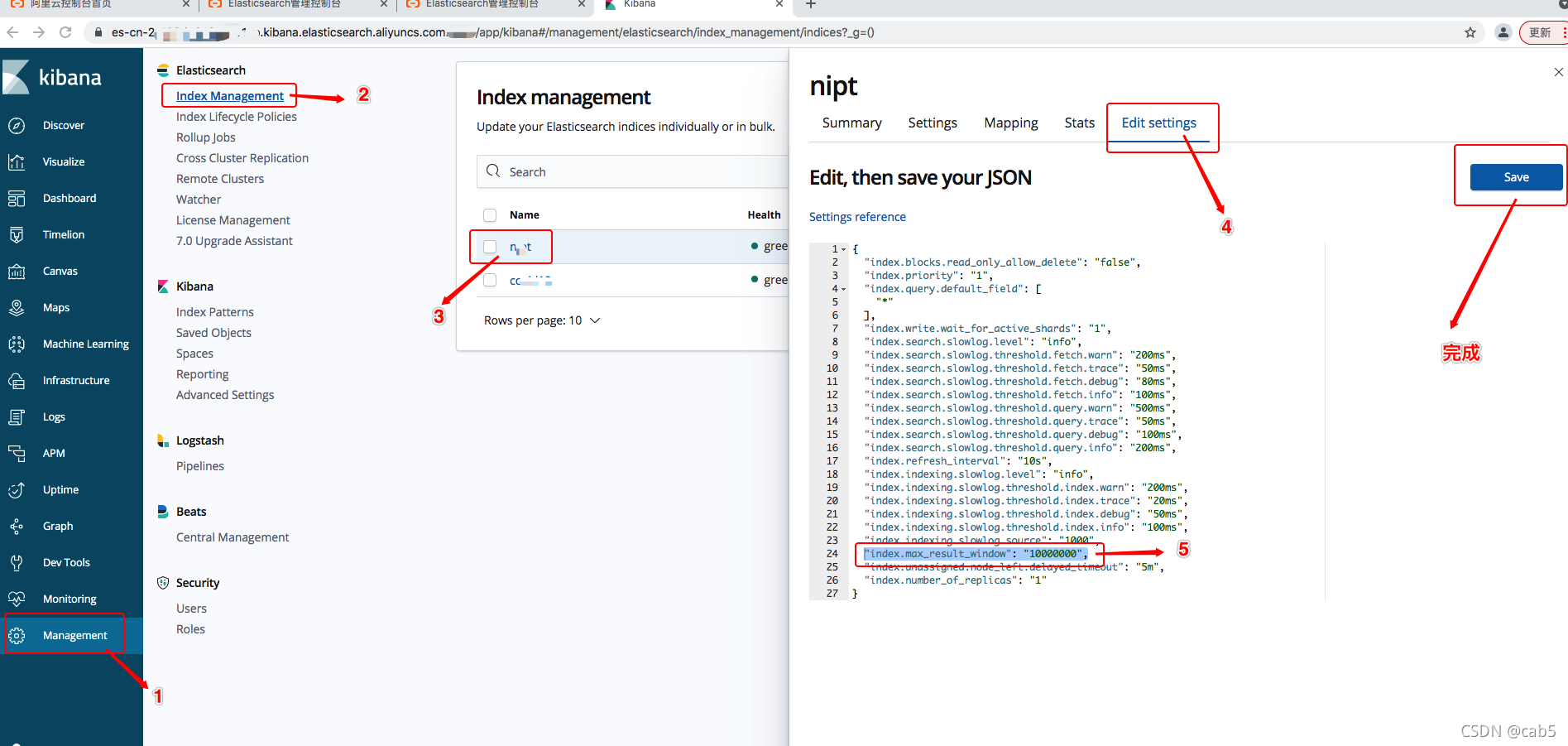Screen dimensions: 1568x746
Task: Click the search magnifier icon in index search
Action: (493, 171)
